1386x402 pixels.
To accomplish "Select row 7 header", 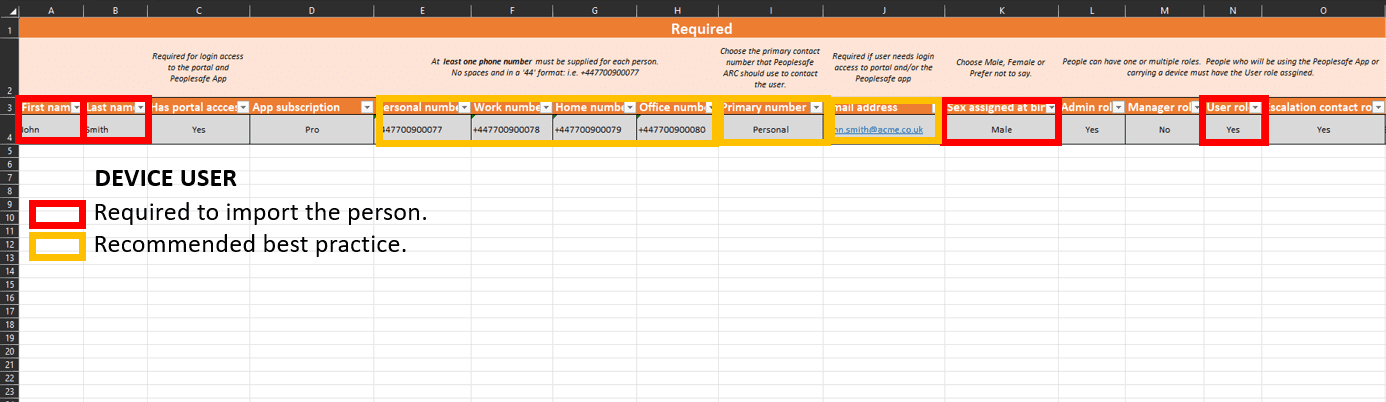I will (x=9, y=176).
